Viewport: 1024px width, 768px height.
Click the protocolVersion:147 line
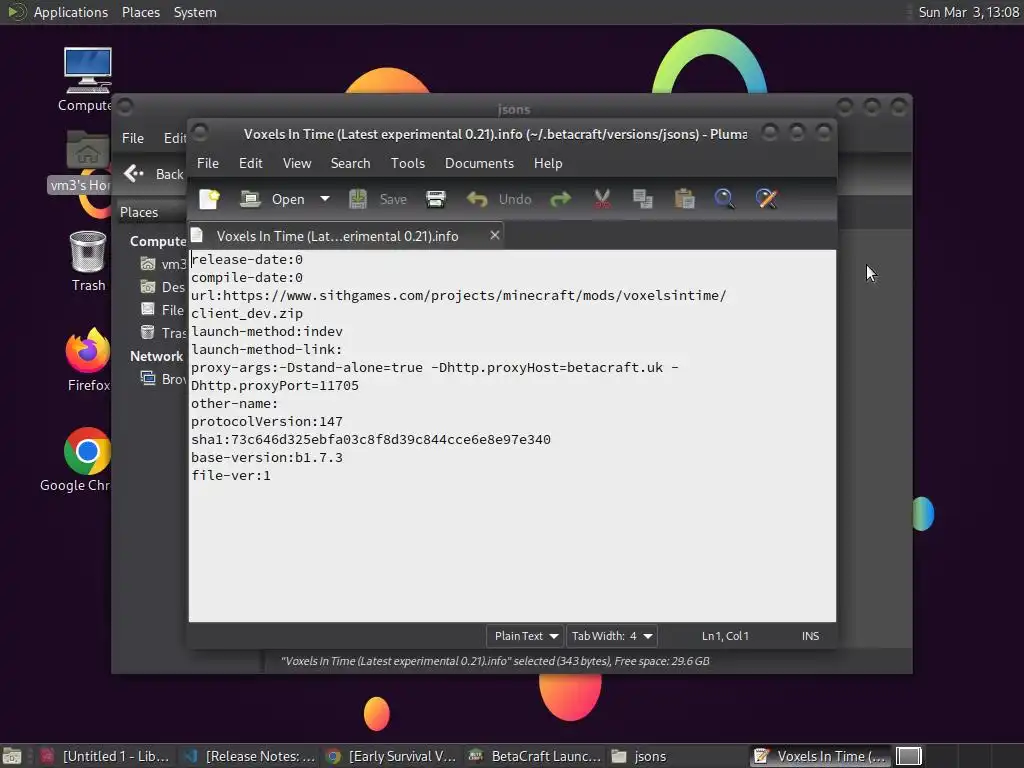[x=266, y=422]
